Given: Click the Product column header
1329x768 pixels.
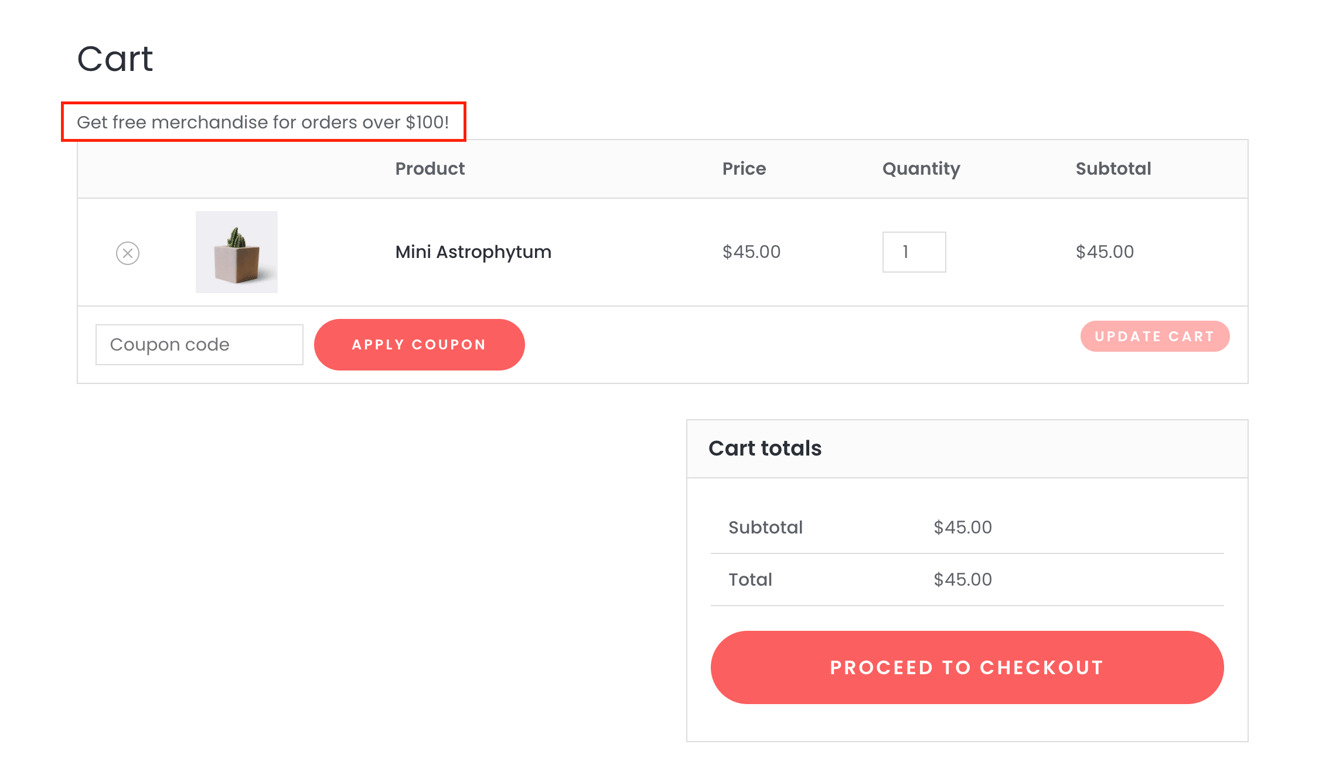Looking at the screenshot, I should click(429, 168).
